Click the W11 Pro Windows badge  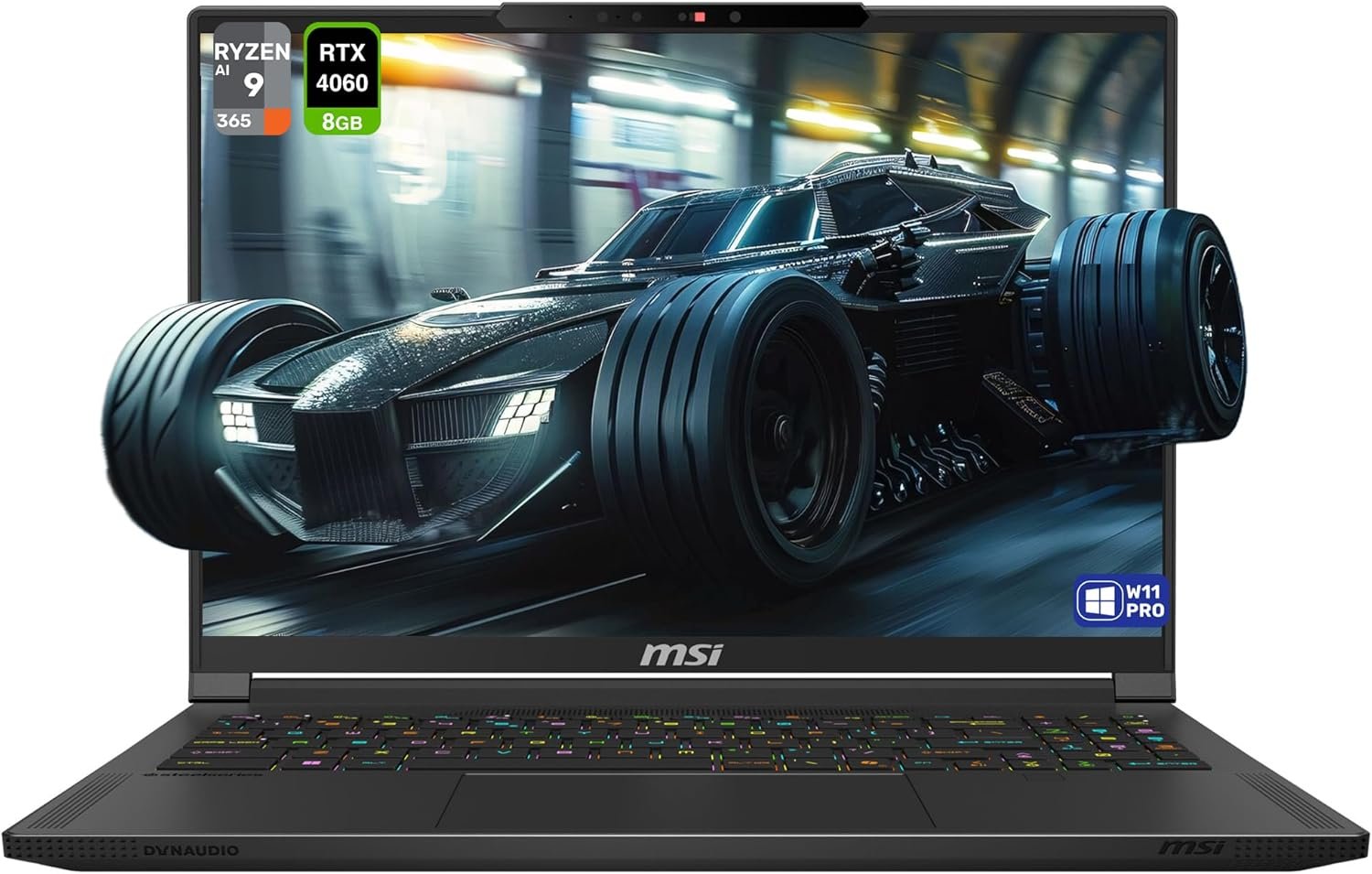1120,601
